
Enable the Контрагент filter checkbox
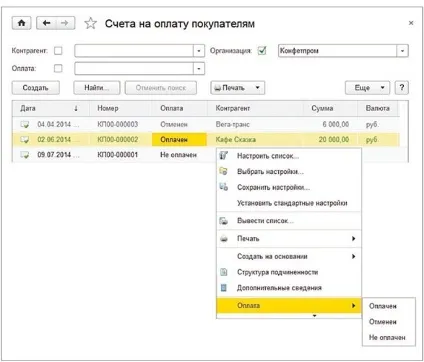click(58, 51)
